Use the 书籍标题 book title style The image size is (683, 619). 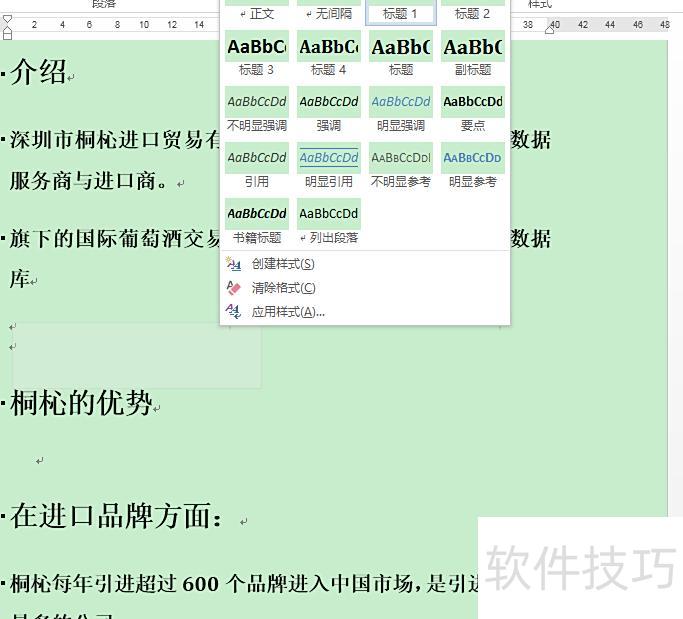(x=257, y=222)
